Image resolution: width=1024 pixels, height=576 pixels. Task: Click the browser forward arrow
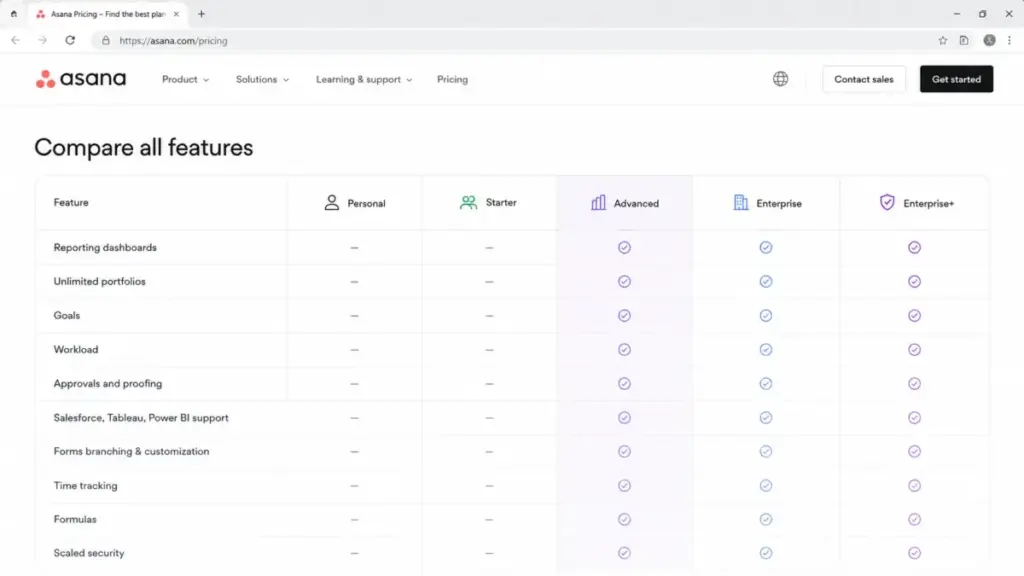(42, 40)
